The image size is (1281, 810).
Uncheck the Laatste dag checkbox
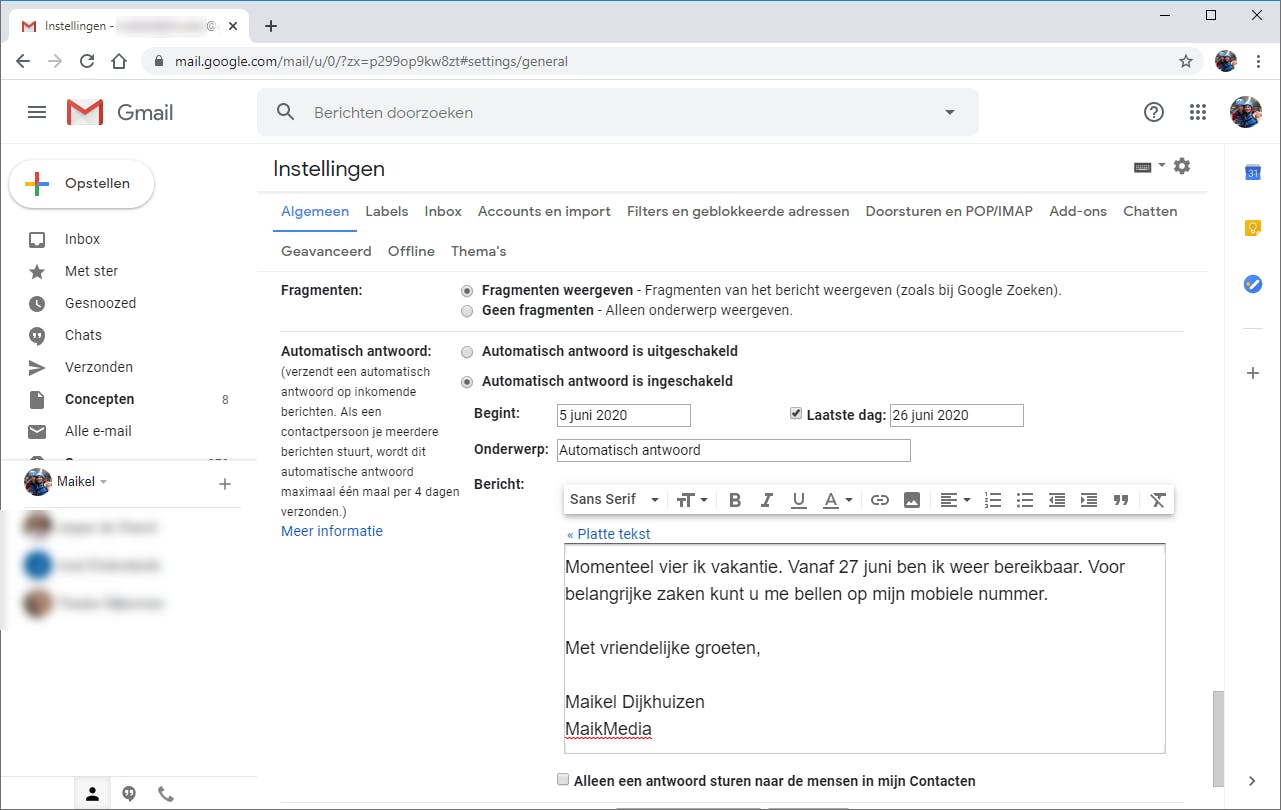796,413
